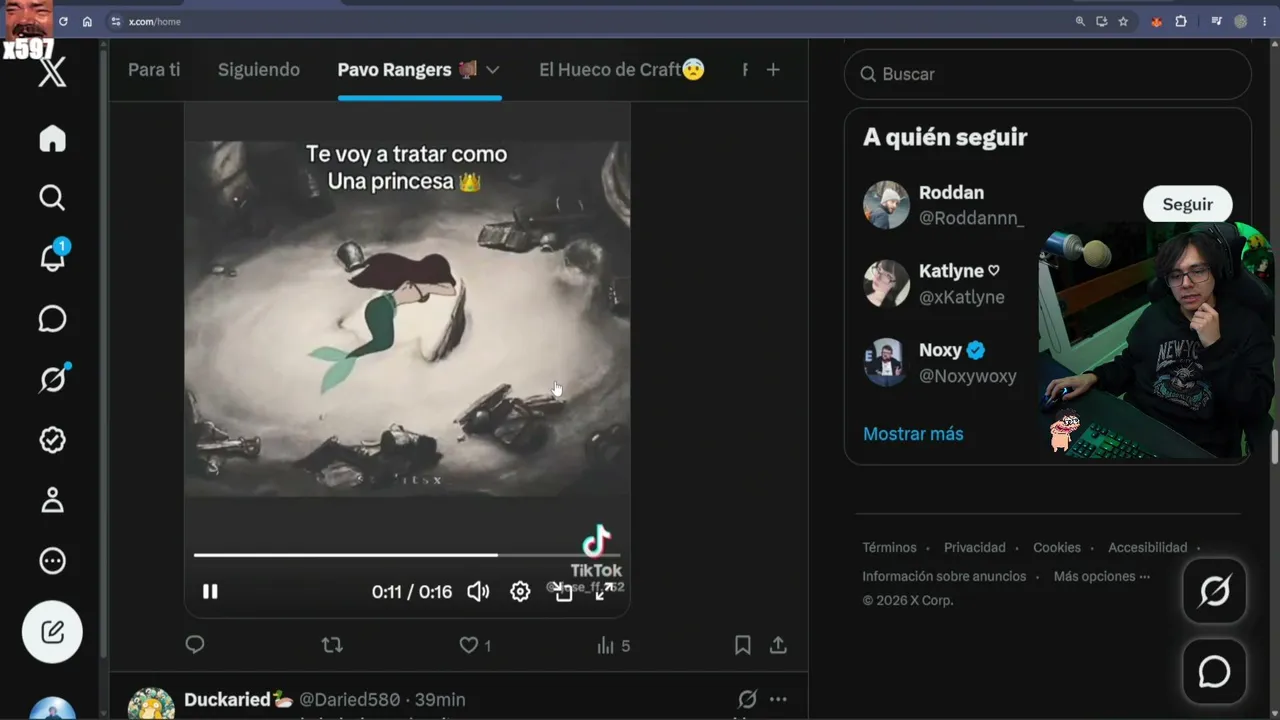Follow Roddan with the Seguir button
This screenshot has height=720, width=1280.
tap(1187, 204)
